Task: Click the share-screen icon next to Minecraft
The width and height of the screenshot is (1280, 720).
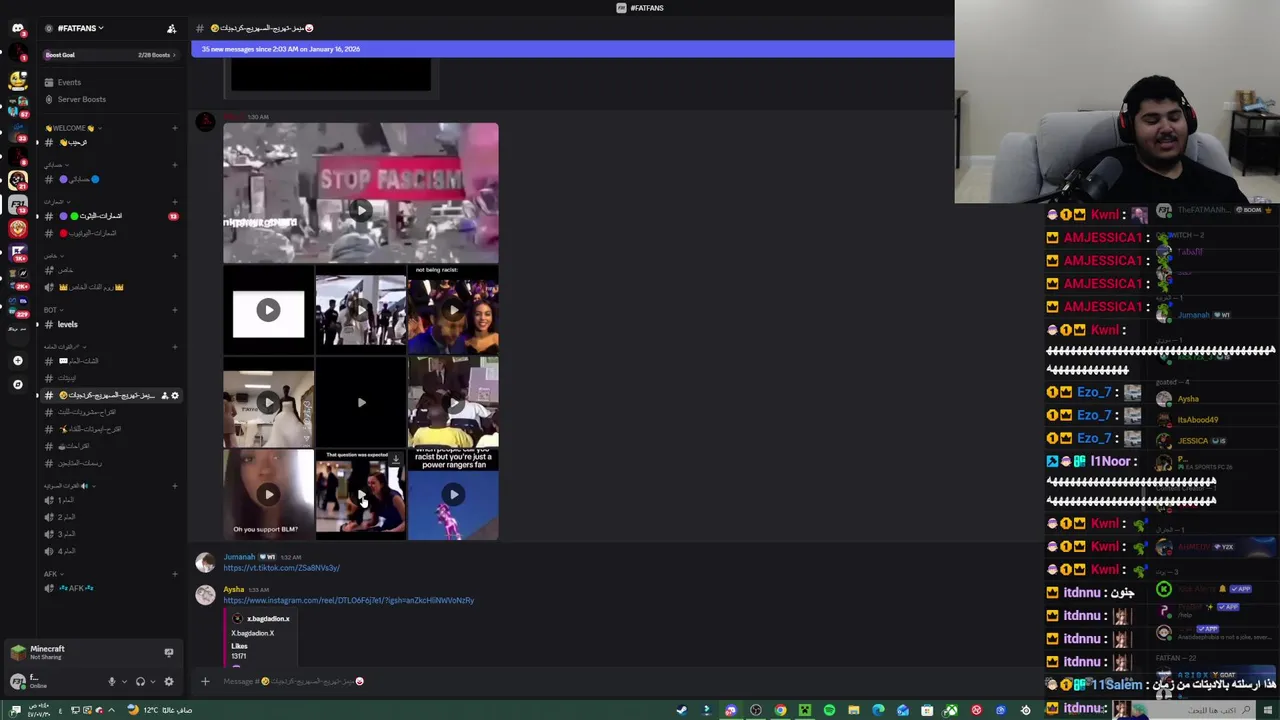Action: coord(168,652)
